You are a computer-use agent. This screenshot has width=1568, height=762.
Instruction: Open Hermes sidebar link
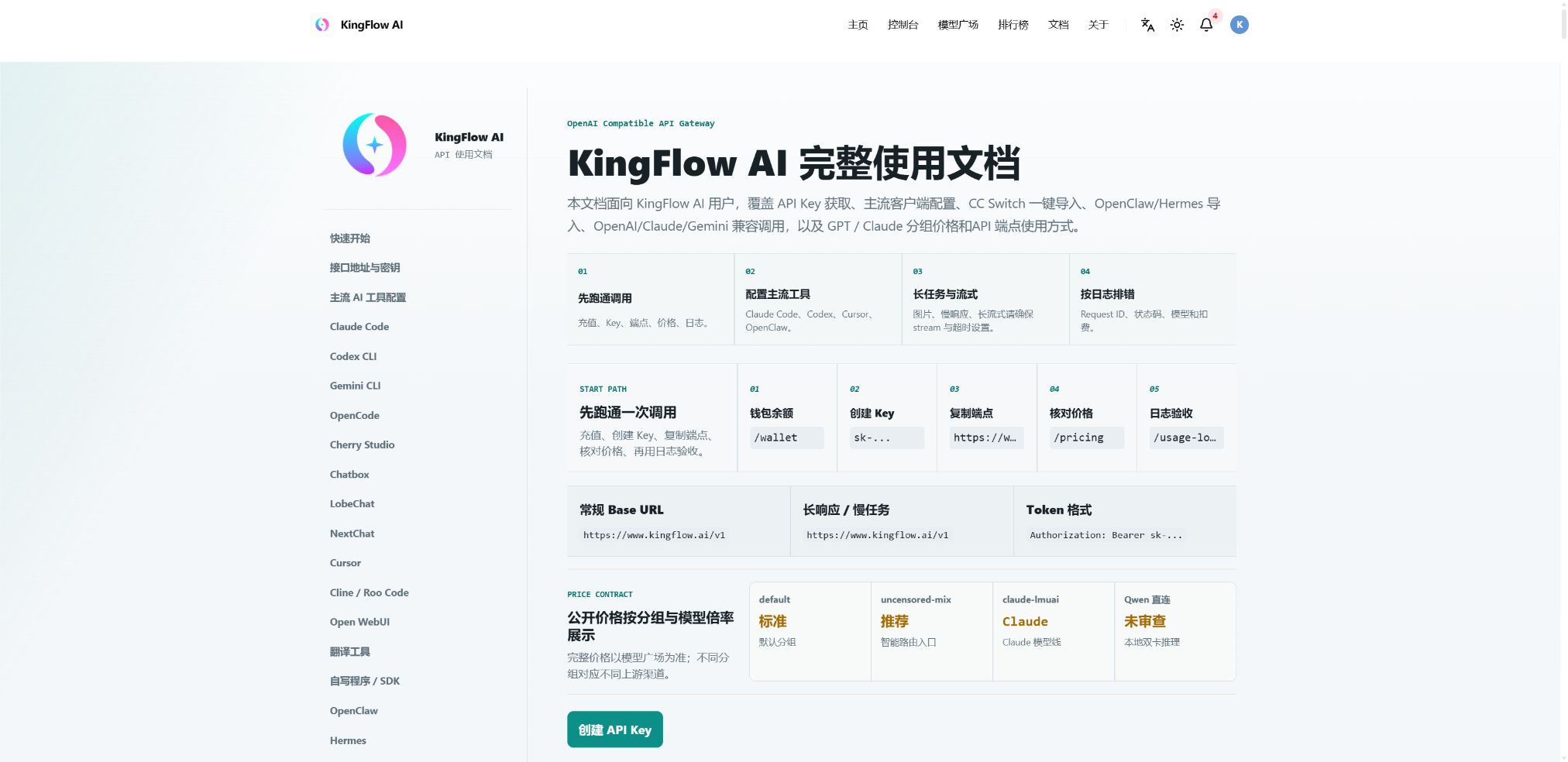click(x=348, y=741)
